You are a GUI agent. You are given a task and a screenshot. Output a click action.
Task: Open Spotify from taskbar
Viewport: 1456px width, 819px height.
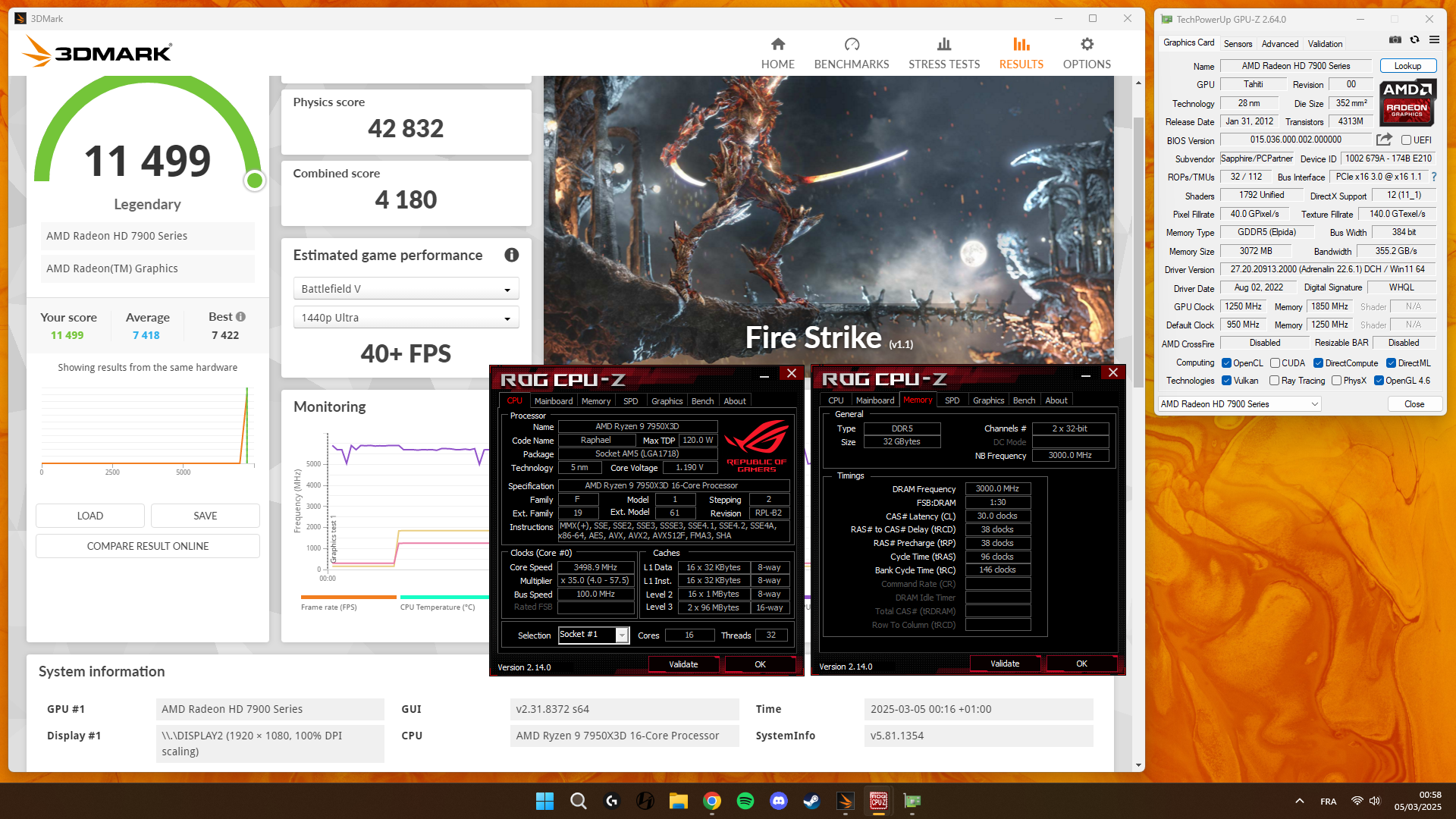[745, 801]
